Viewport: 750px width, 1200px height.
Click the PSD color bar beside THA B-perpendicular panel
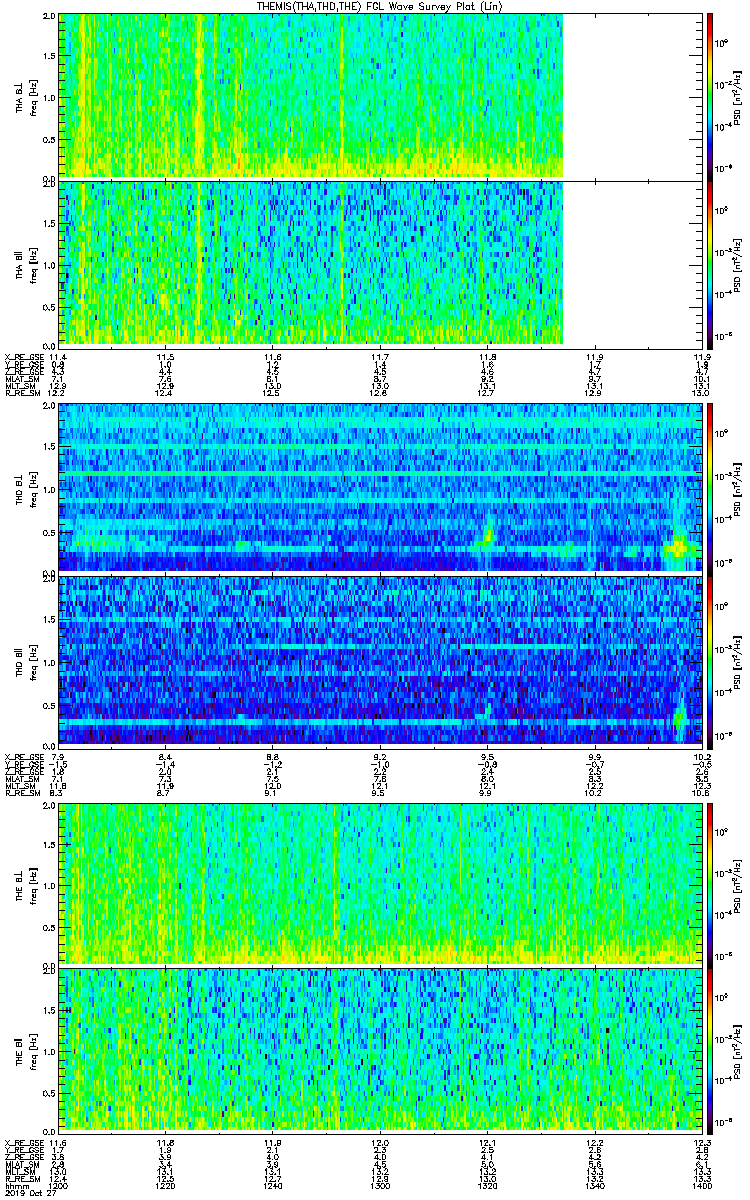coord(710,95)
